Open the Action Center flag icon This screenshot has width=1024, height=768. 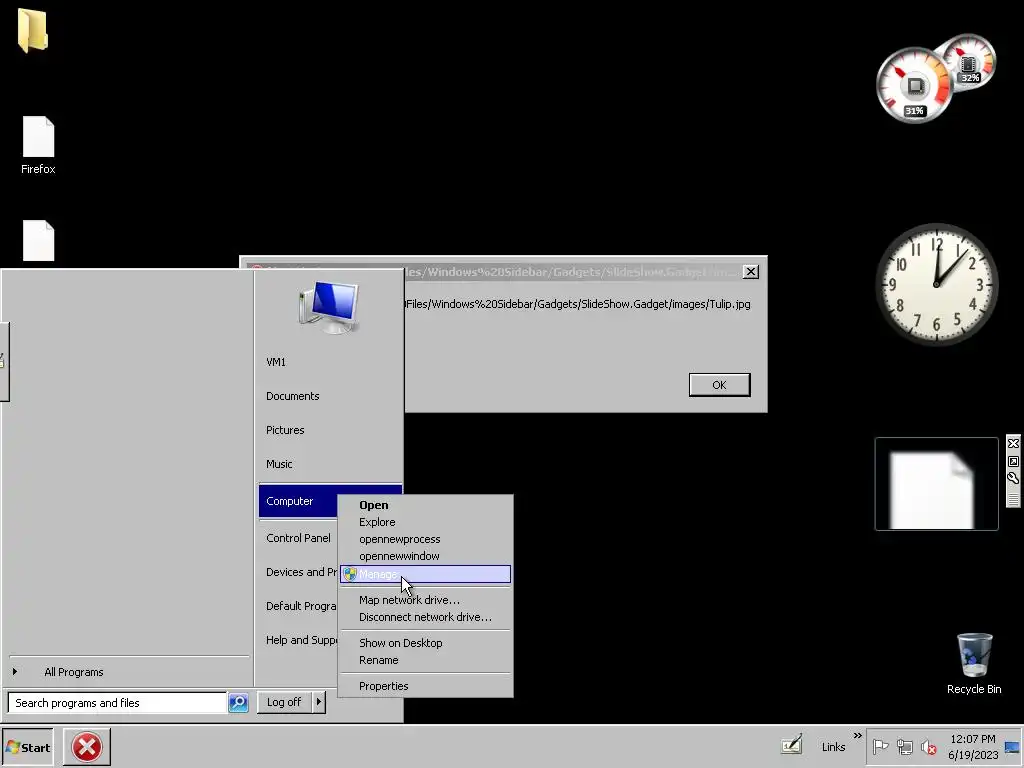point(880,746)
